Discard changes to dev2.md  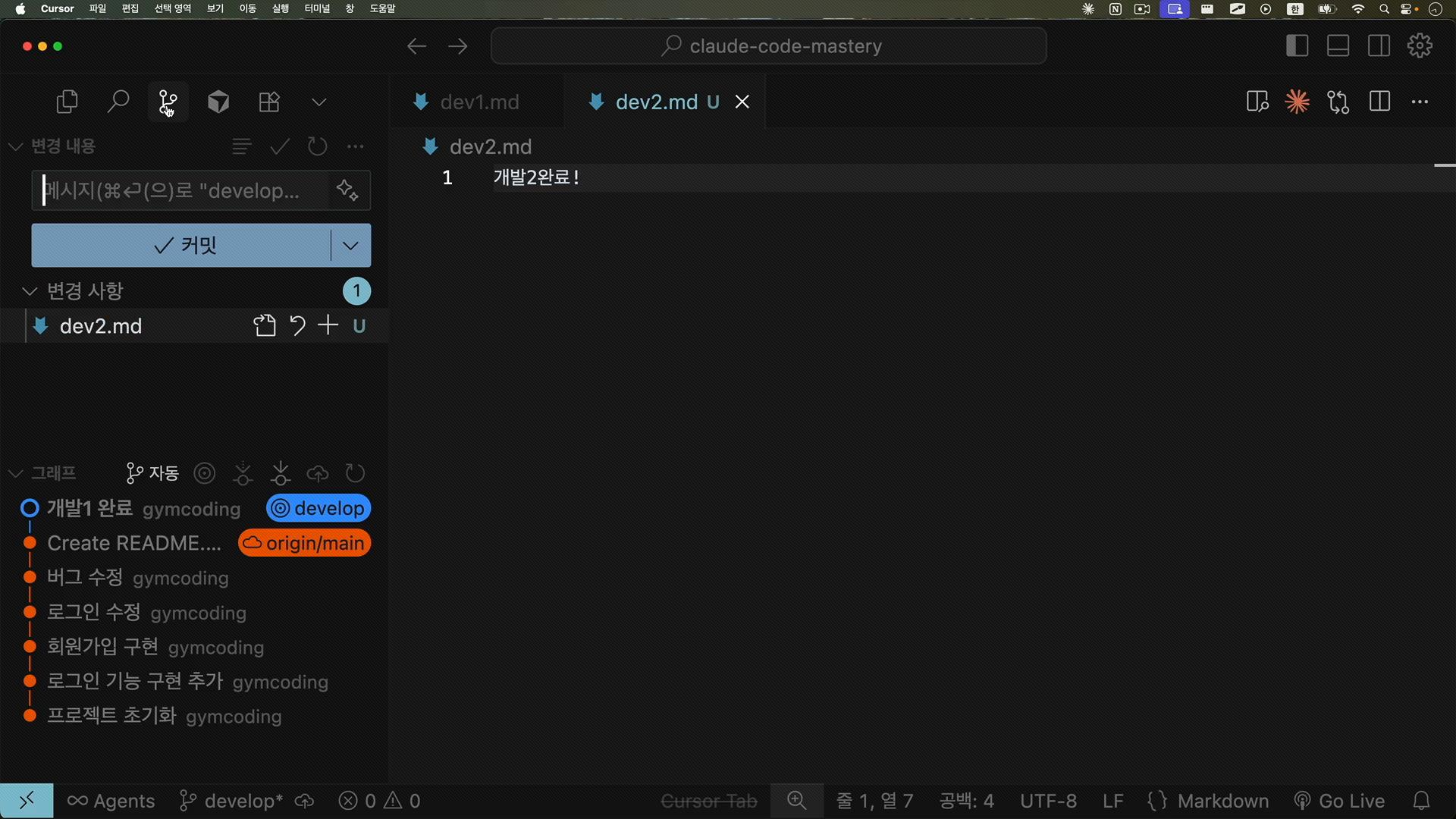tap(297, 325)
